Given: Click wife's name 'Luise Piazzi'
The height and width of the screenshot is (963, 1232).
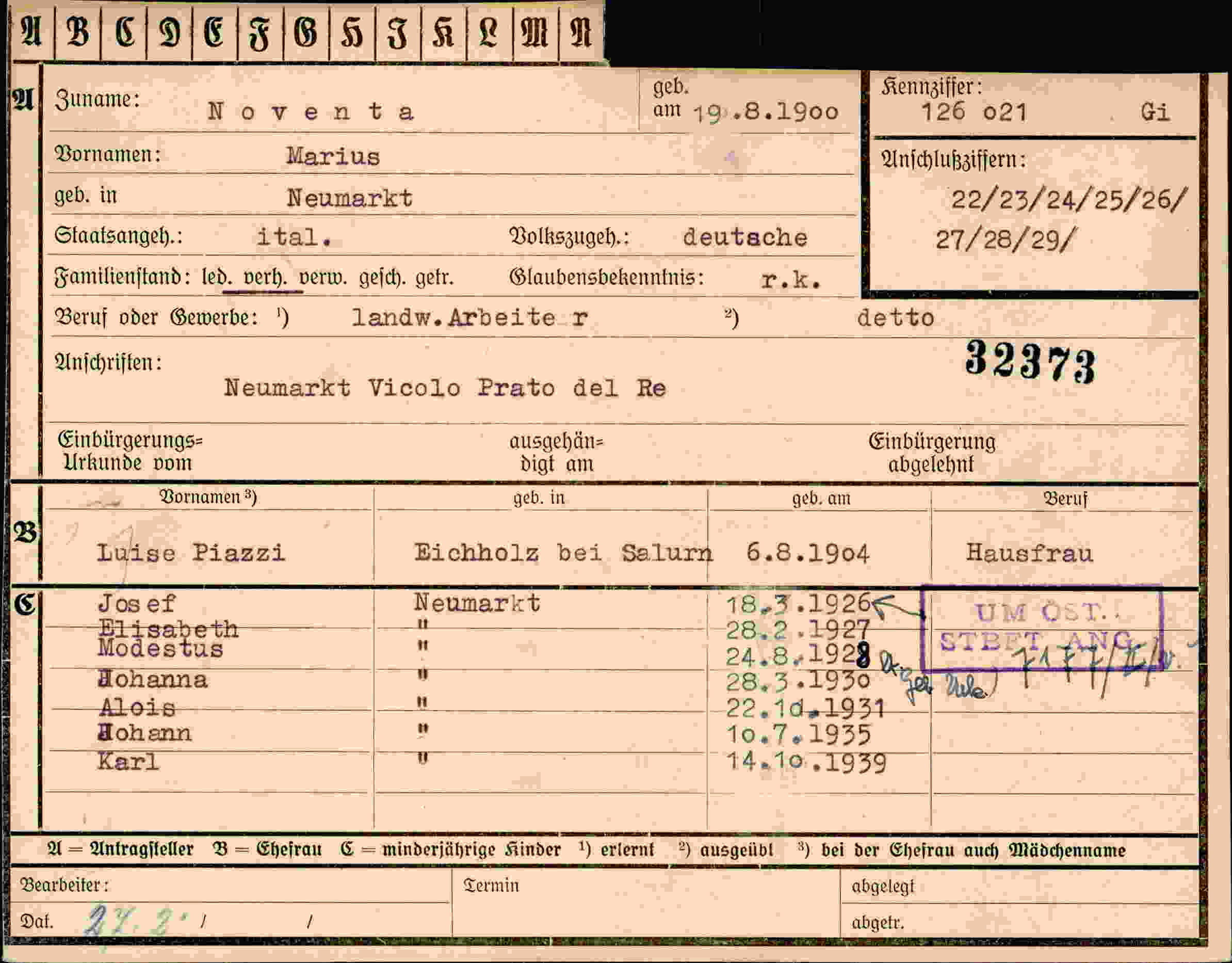Looking at the screenshot, I should pyautogui.click(x=191, y=552).
